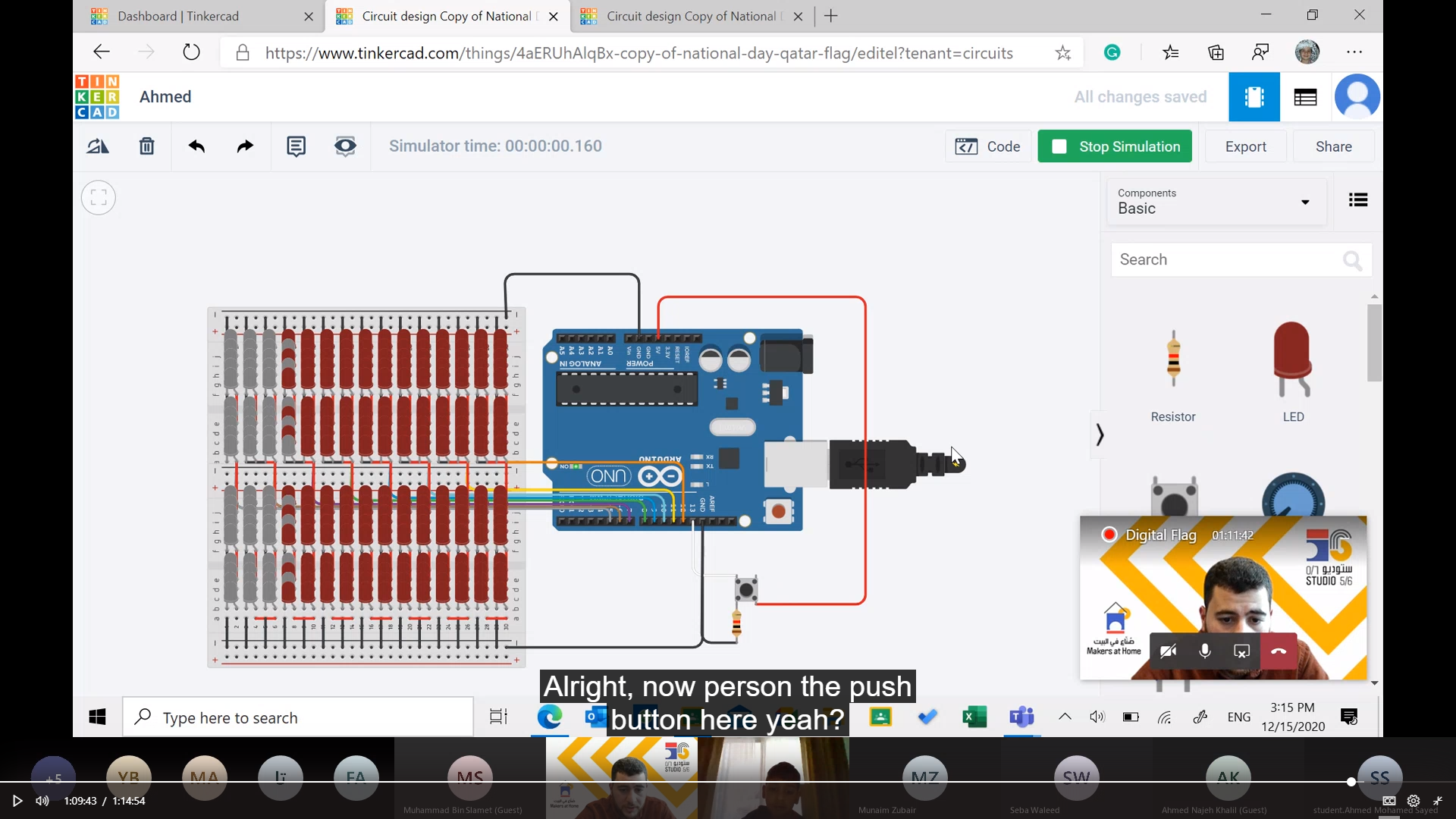This screenshot has height=819, width=1456.
Task: Click the Tinkercad logo
Action: [x=97, y=96]
